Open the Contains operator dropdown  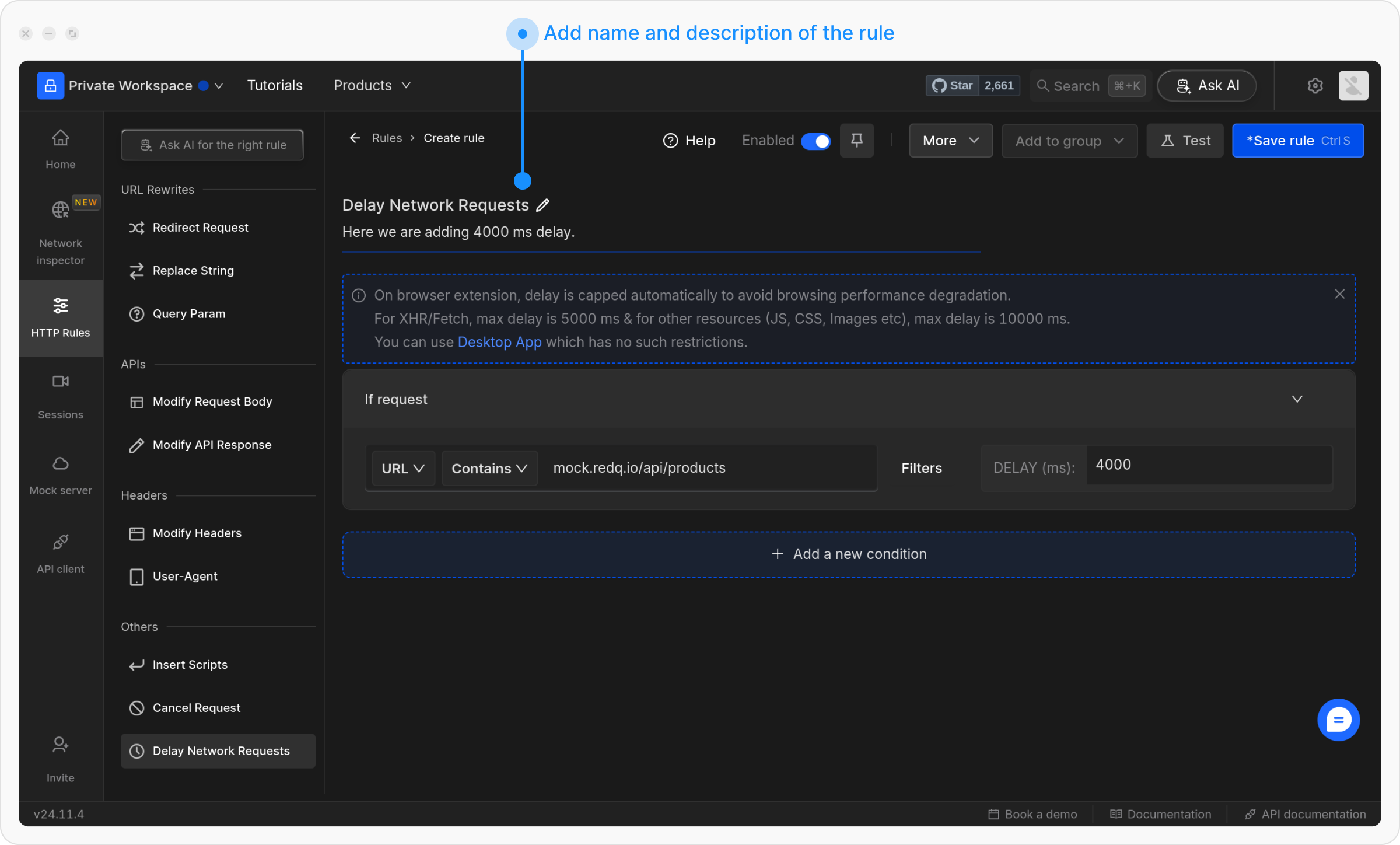pyautogui.click(x=489, y=469)
